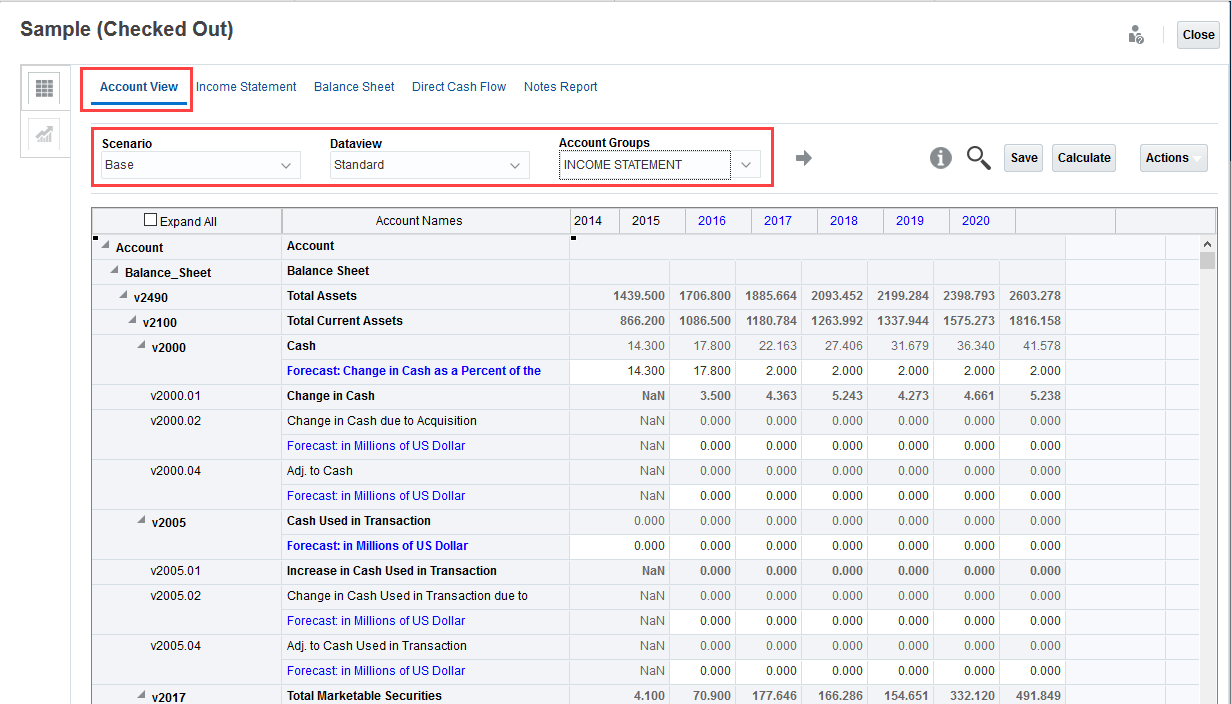Open the Account Groups dropdown
This screenshot has width=1231, height=704.
[x=746, y=165]
